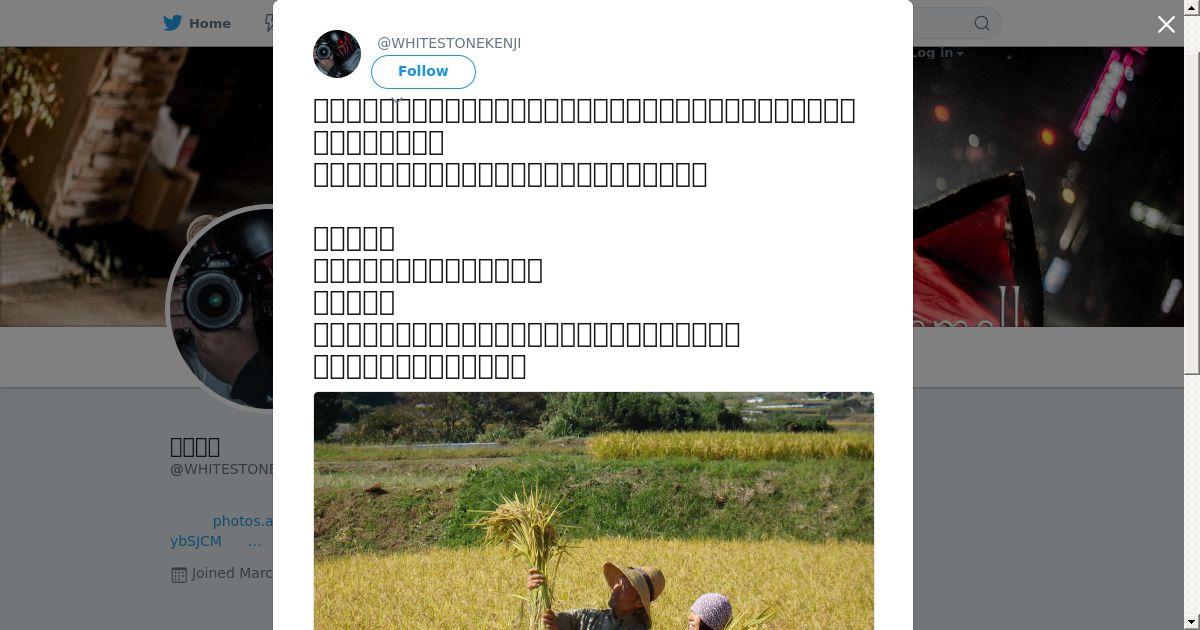Expand the Log in dropdown
Image resolution: width=1200 pixels, height=630 pixels.
[x=937, y=53]
